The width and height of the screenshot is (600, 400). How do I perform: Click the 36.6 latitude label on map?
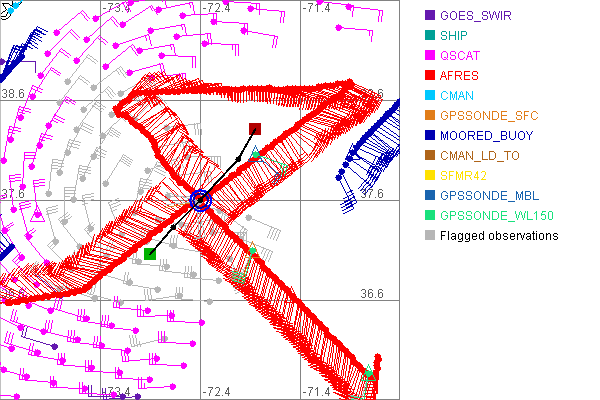[372, 294]
